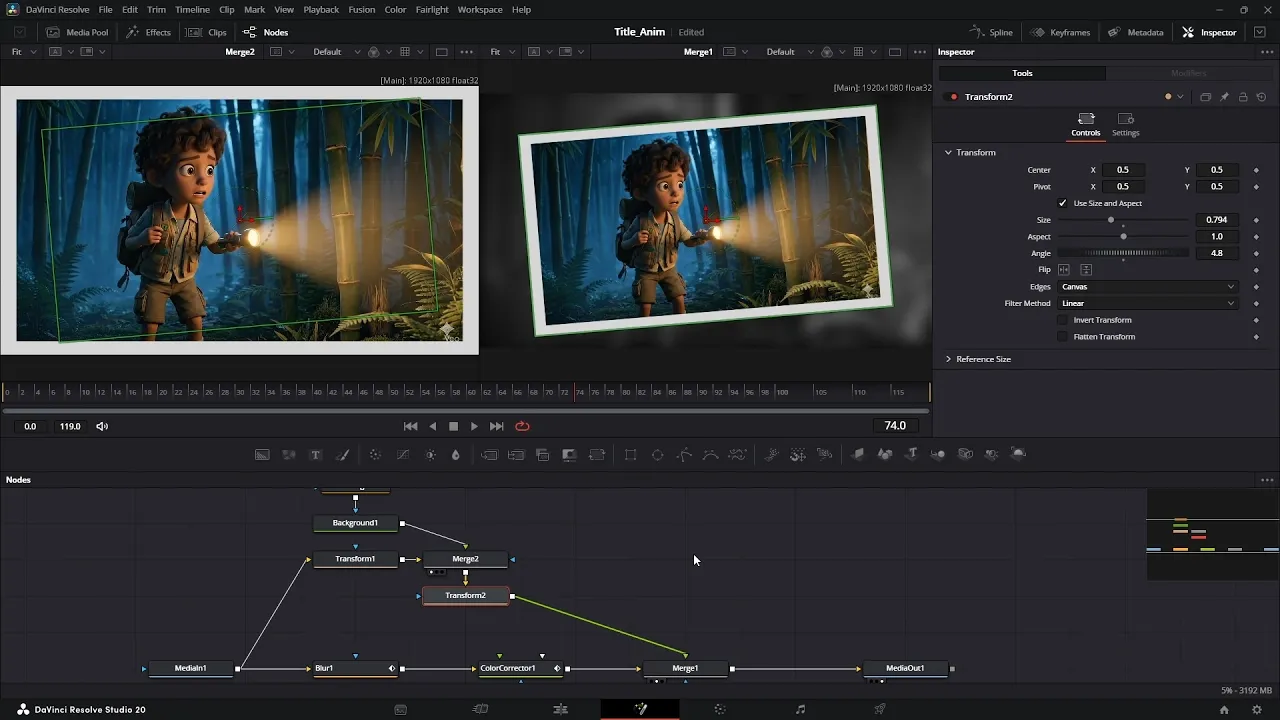Open the Versions icon for Transform2
The image size is (1280, 720).
pos(1205,97)
